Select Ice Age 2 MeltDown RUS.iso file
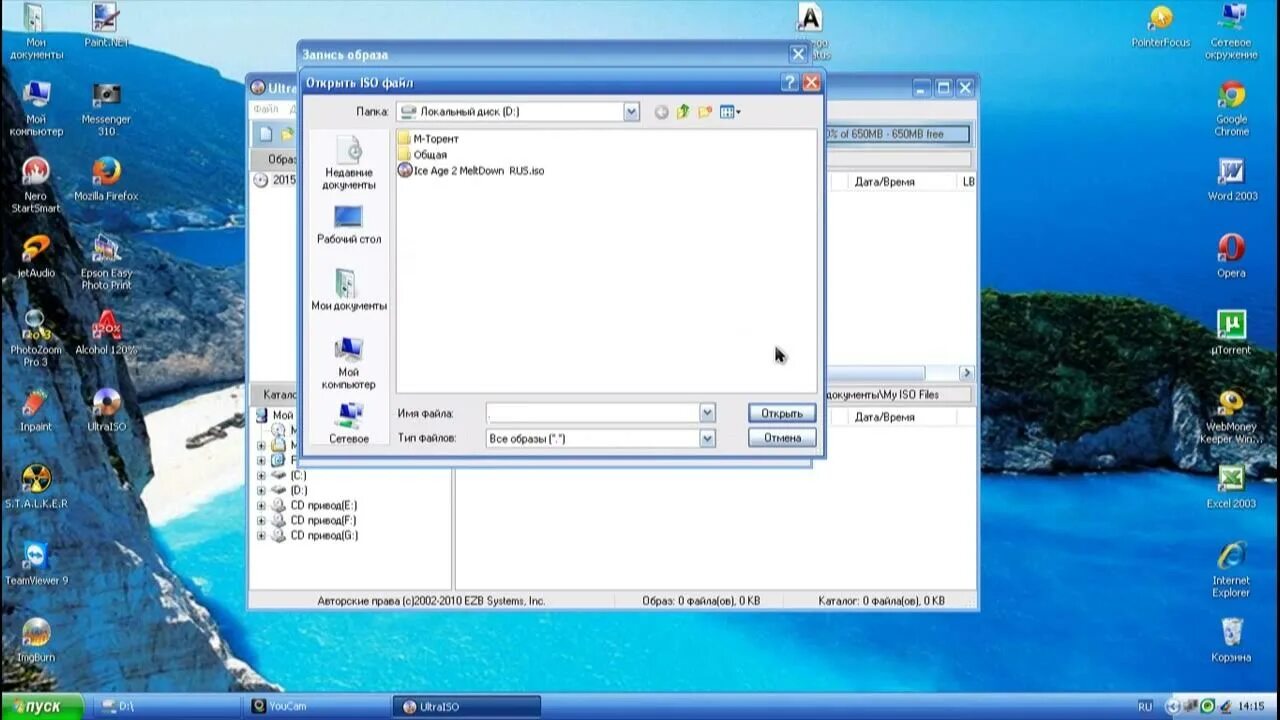1280x720 pixels. 471,171
